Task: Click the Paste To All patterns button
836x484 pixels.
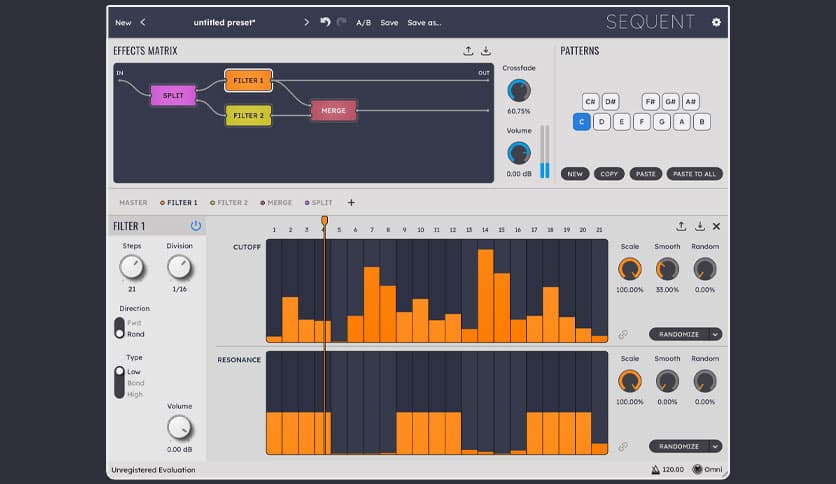Action: [x=694, y=174]
